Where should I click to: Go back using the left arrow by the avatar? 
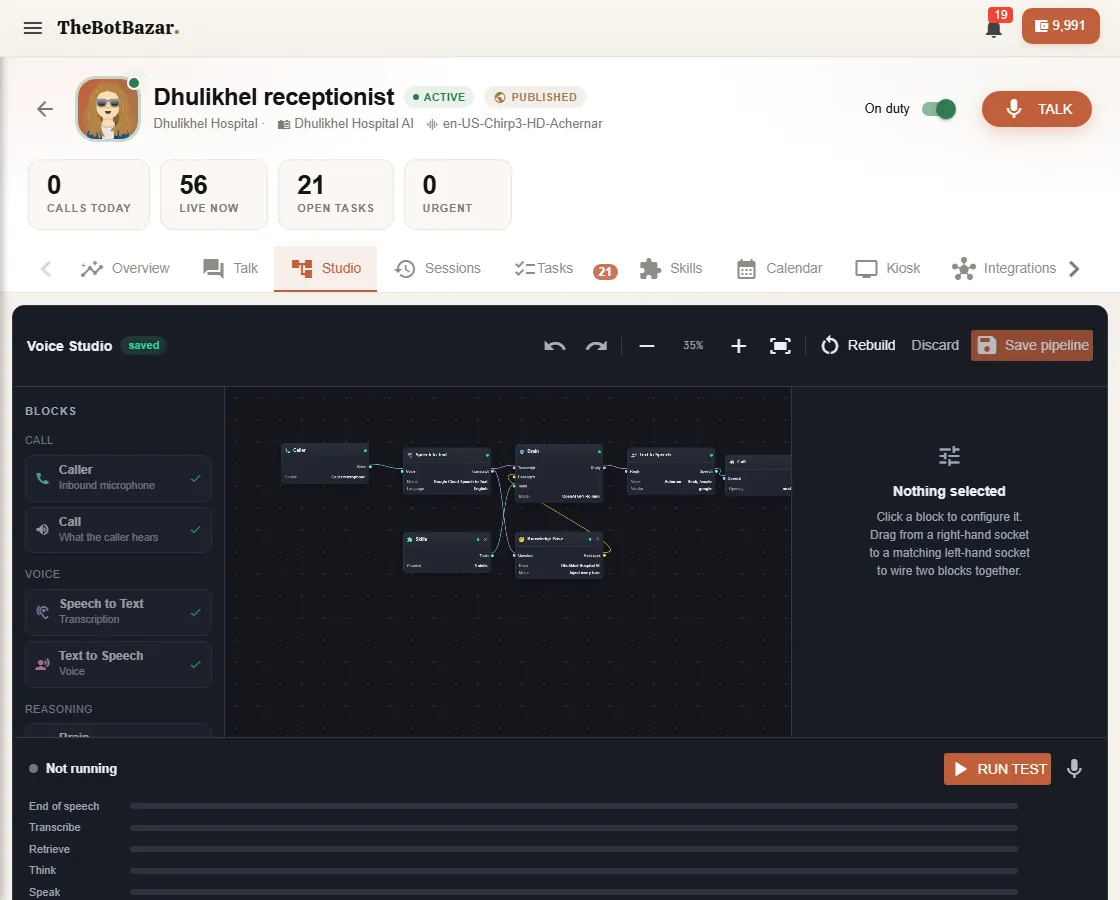point(45,109)
